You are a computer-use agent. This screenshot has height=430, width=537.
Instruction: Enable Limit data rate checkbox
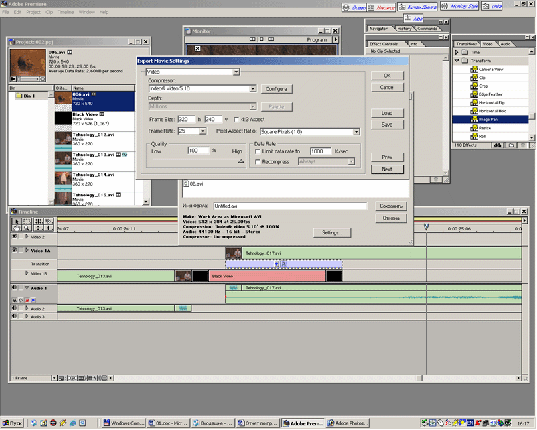click(x=258, y=151)
